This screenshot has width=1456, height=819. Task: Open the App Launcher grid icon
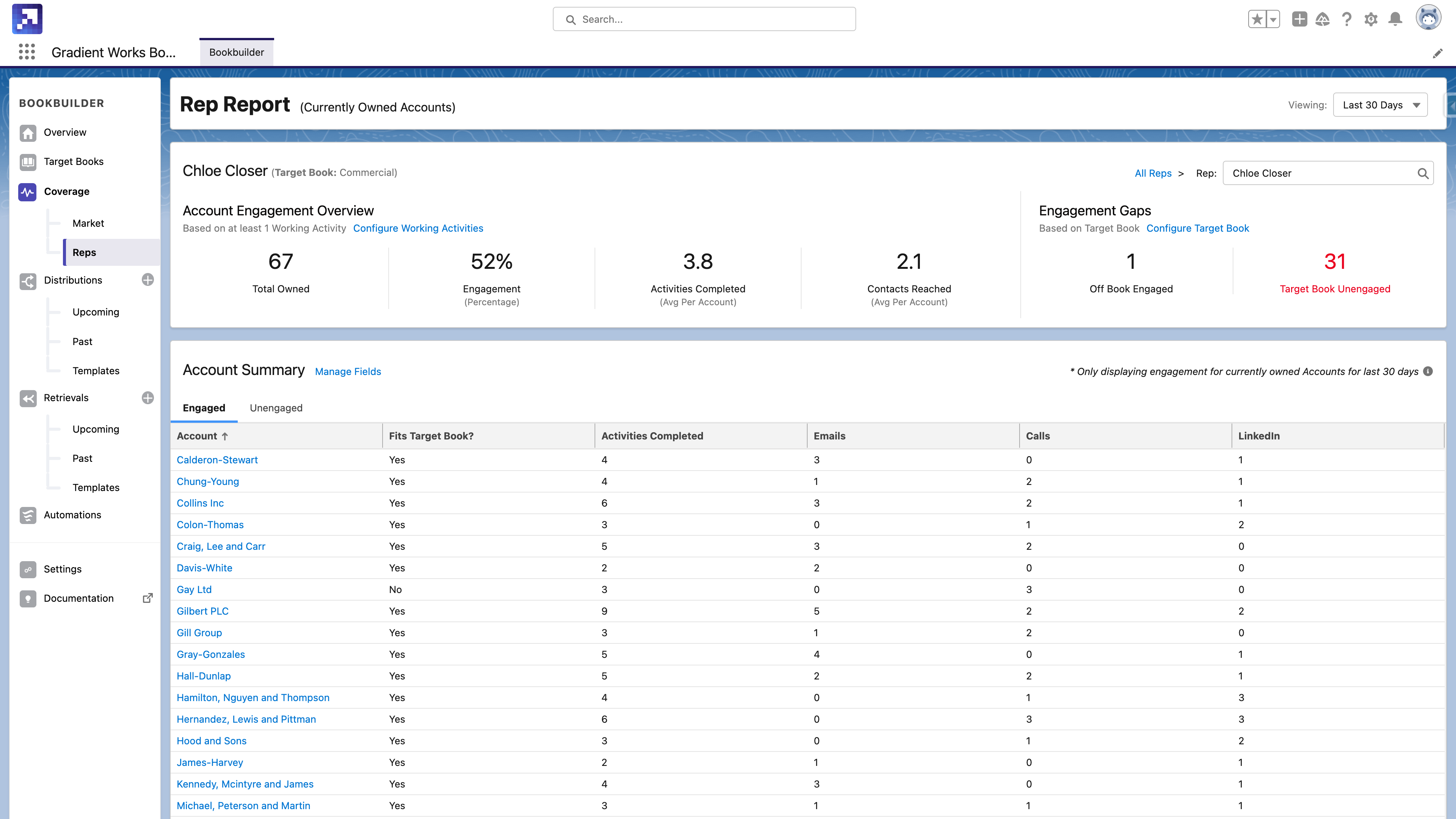coord(27,52)
